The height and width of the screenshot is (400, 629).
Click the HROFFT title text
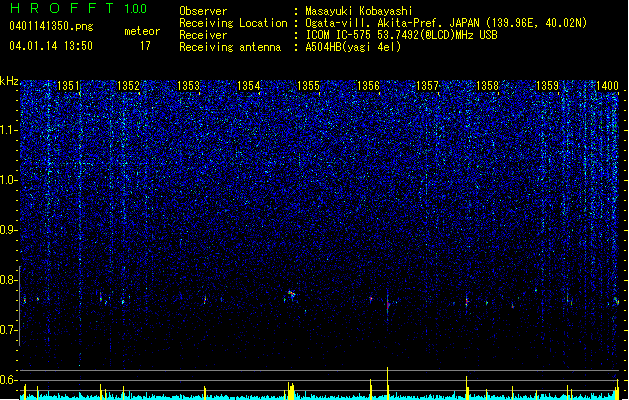pos(62,8)
